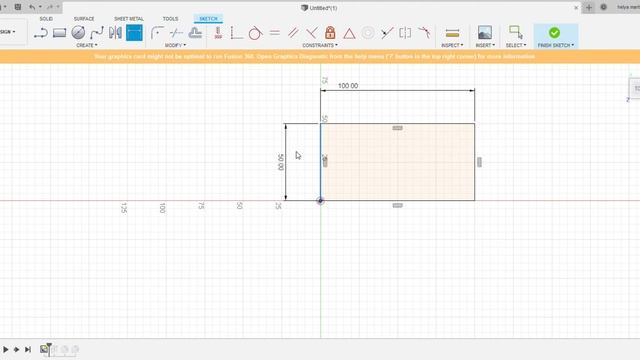Viewport: 640px width, 360px height.
Task: Apply Concentric constraint
Action: point(368,33)
